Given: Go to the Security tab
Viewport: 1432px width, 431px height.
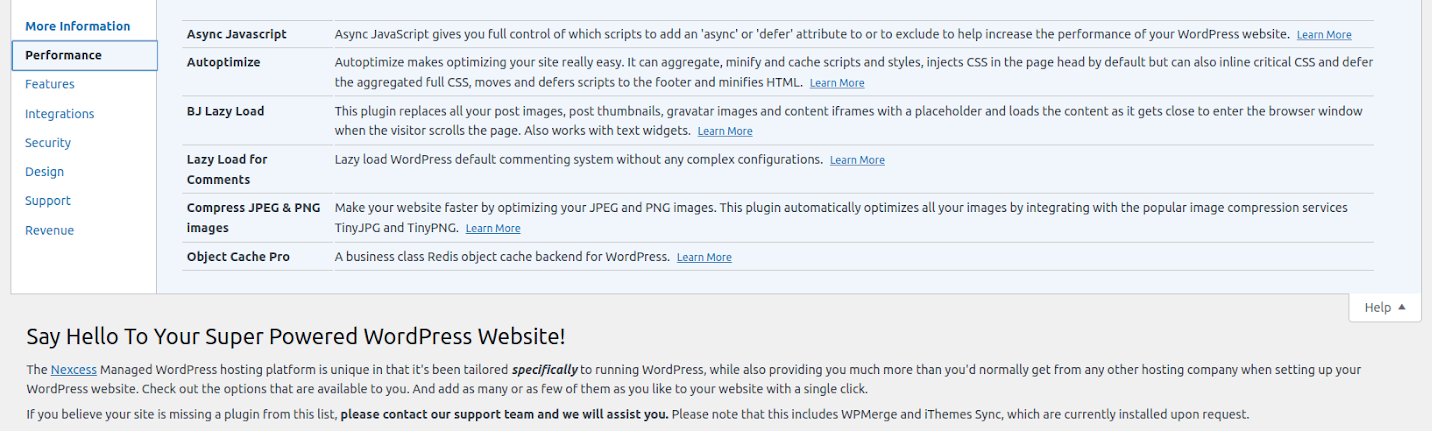Looking at the screenshot, I should (x=48, y=143).
